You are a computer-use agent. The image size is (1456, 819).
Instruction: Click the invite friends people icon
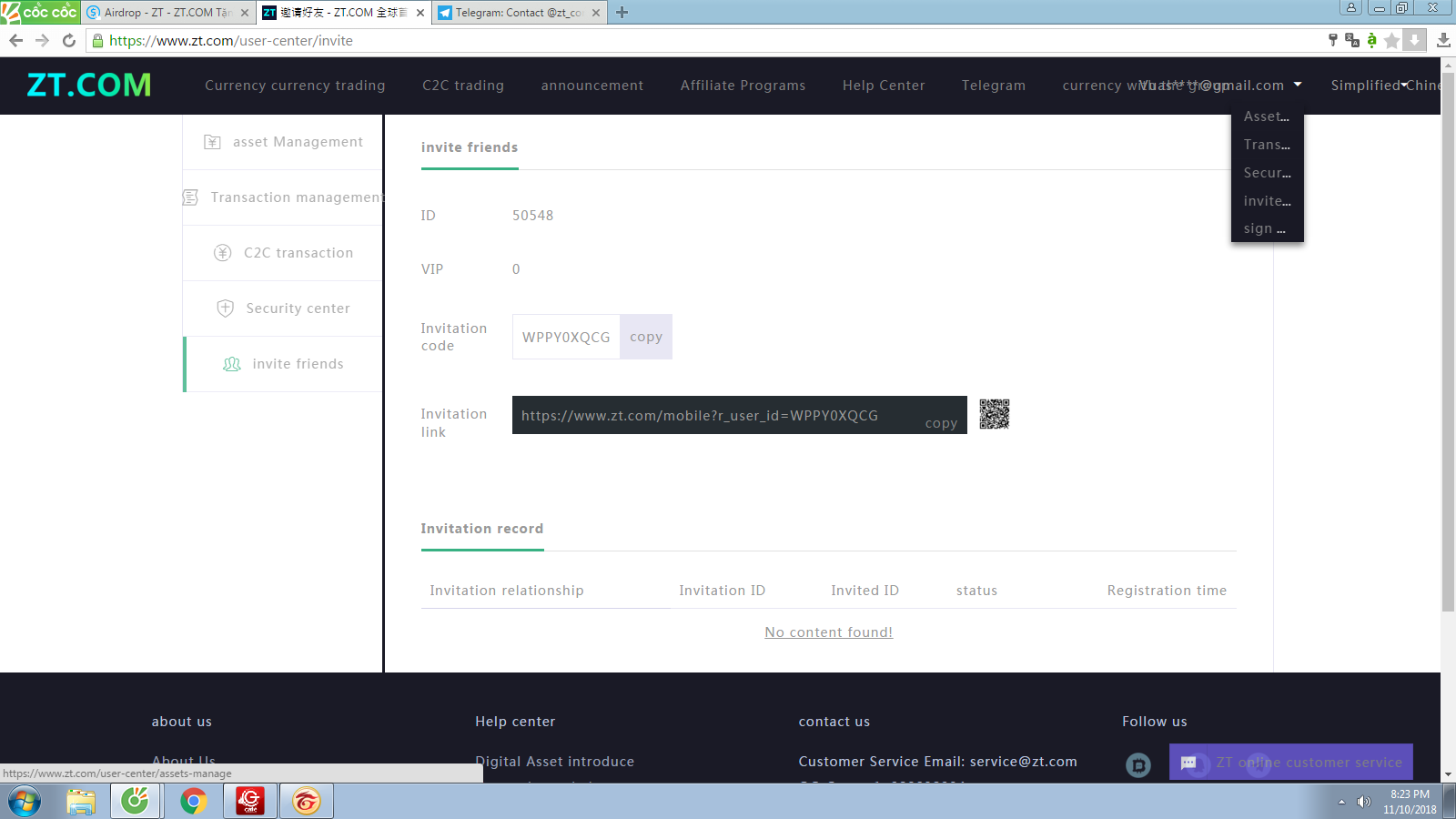click(x=232, y=364)
